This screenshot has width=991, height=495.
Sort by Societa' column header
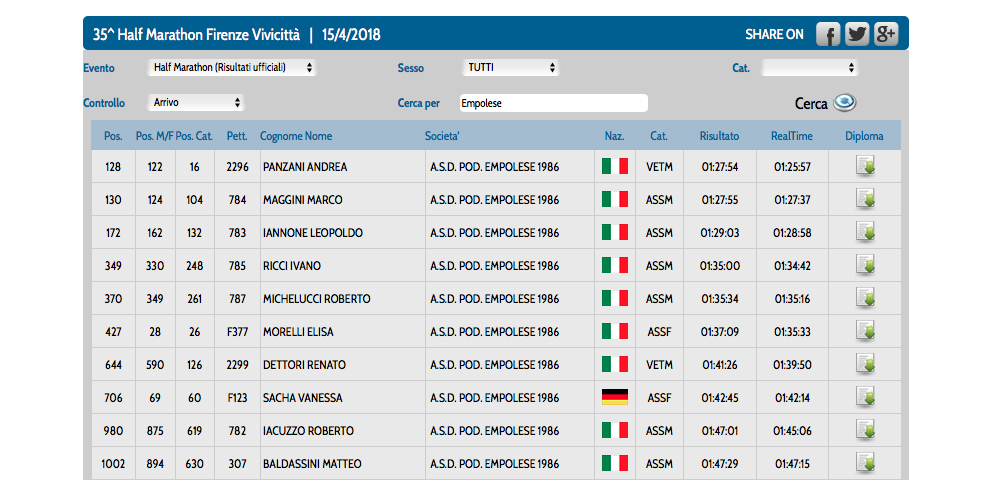(x=442, y=136)
